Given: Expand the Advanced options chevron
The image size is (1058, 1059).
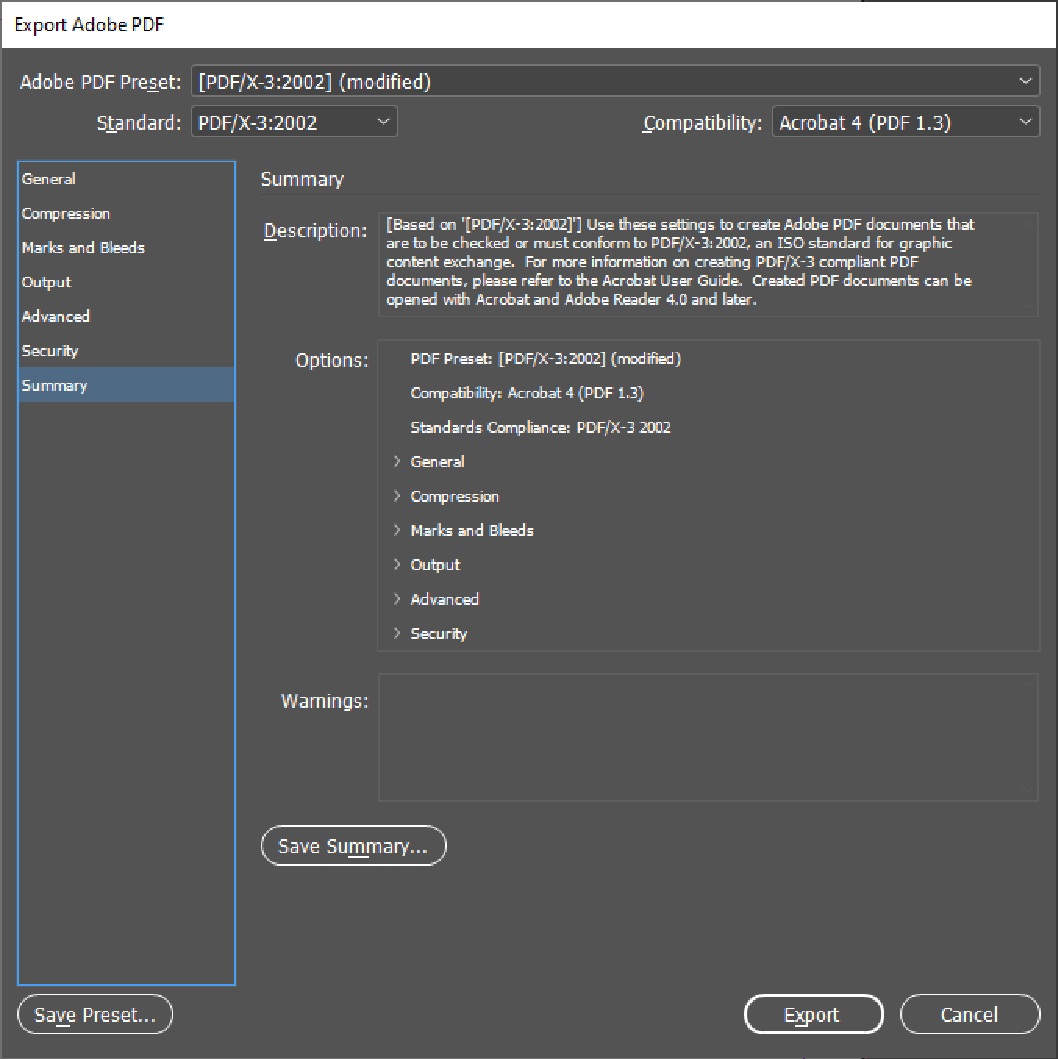Looking at the screenshot, I should click(x=397, y=599).
